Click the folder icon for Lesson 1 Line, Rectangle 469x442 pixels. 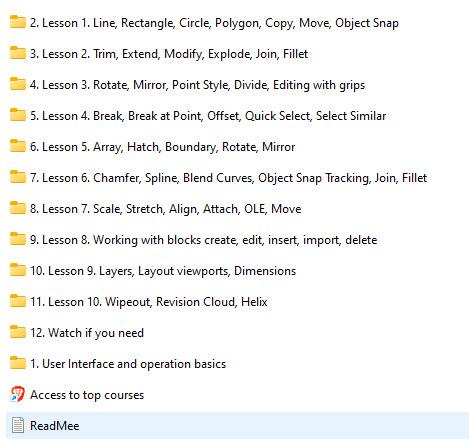pos(18,22)
